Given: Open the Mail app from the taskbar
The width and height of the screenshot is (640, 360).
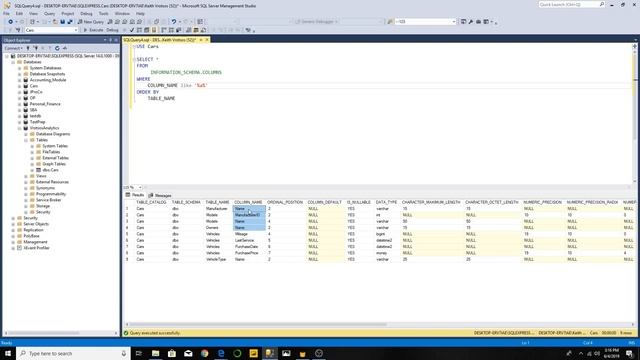Looking at the screenshot, I should [x=188, y=353].
